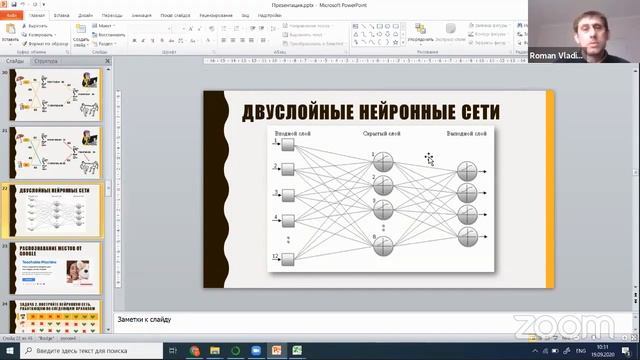Open PowerPoint from the Windows taskbar
Image resolution: width=640 pixels, height=360 pixels.
(276, 351)
